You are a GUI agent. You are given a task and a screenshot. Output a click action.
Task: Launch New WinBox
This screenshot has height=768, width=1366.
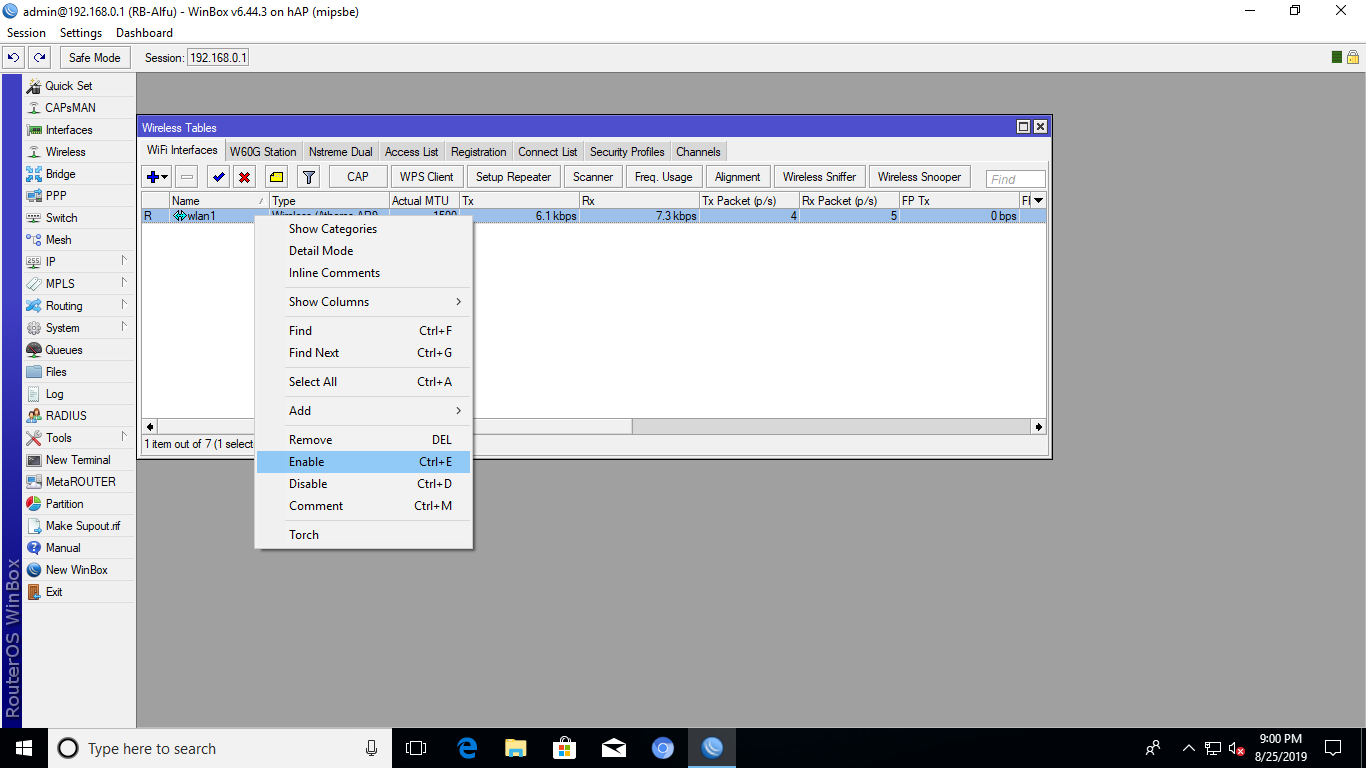click(x=78, y=570)
